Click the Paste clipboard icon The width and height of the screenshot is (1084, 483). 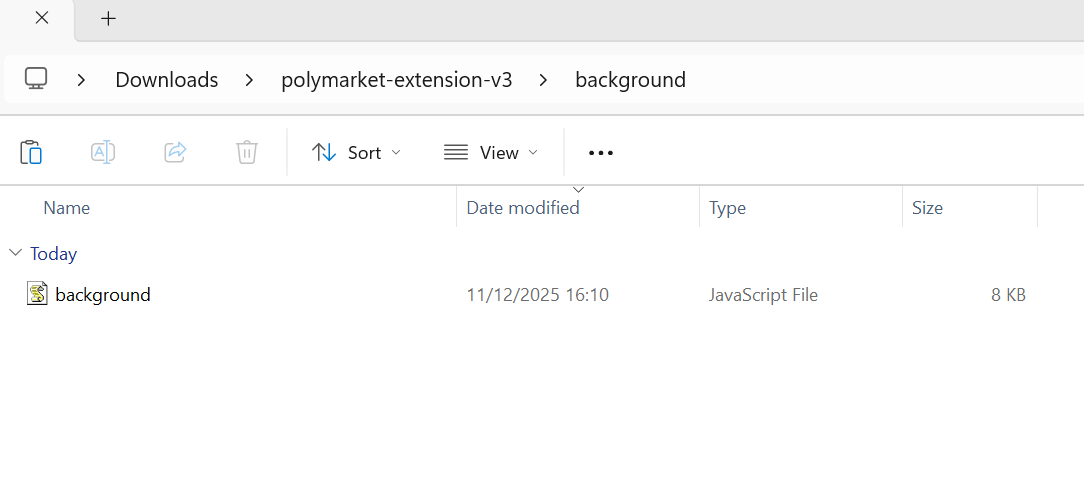(x=31, y=152)
